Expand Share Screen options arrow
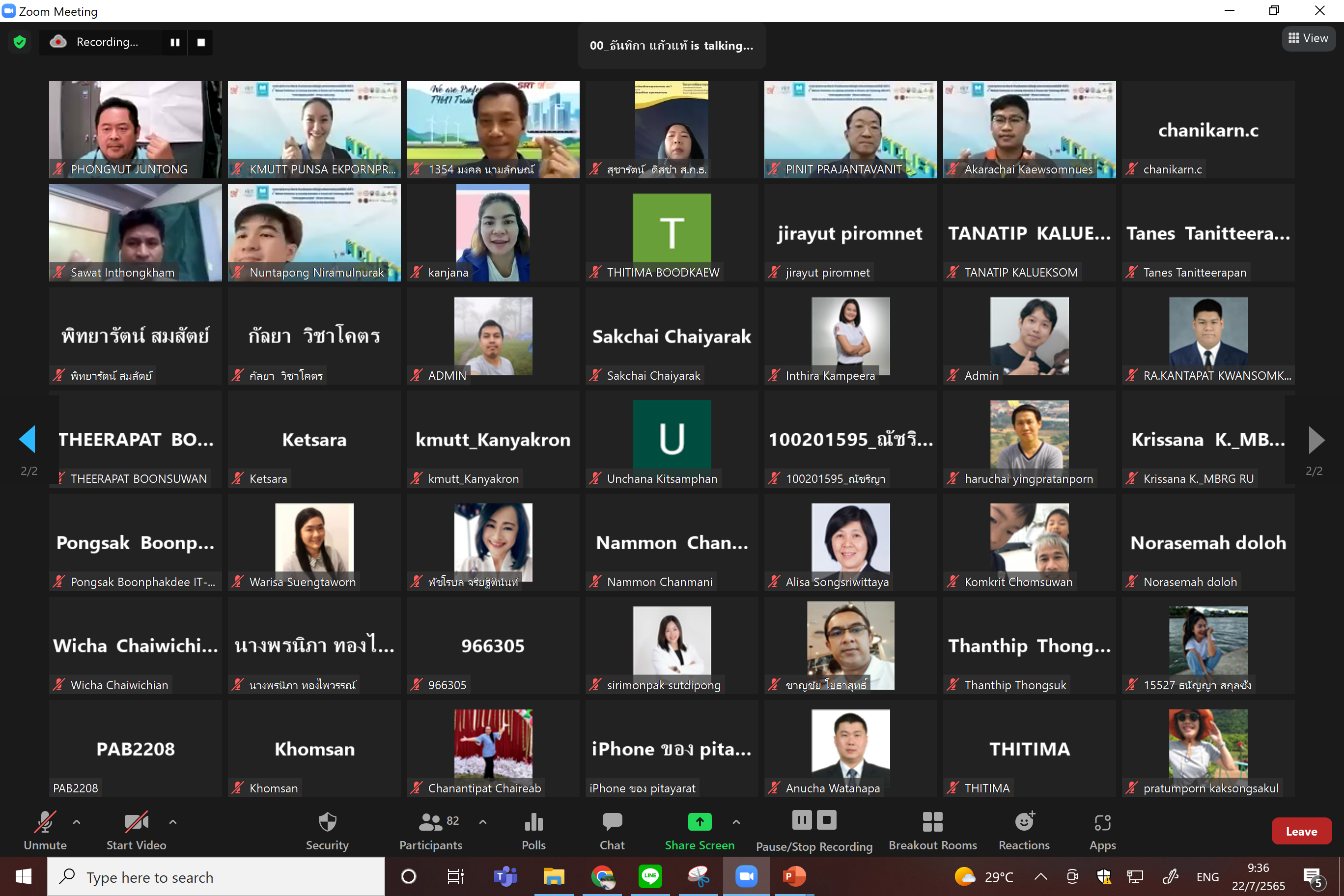The height and width of the screenshot is (896, 1344). click(x=736, y=822)
